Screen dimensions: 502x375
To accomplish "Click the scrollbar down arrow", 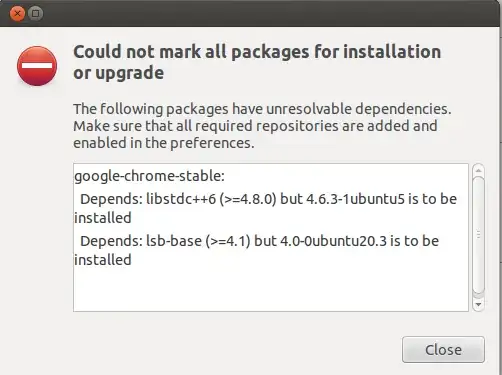I will point(478,304).
